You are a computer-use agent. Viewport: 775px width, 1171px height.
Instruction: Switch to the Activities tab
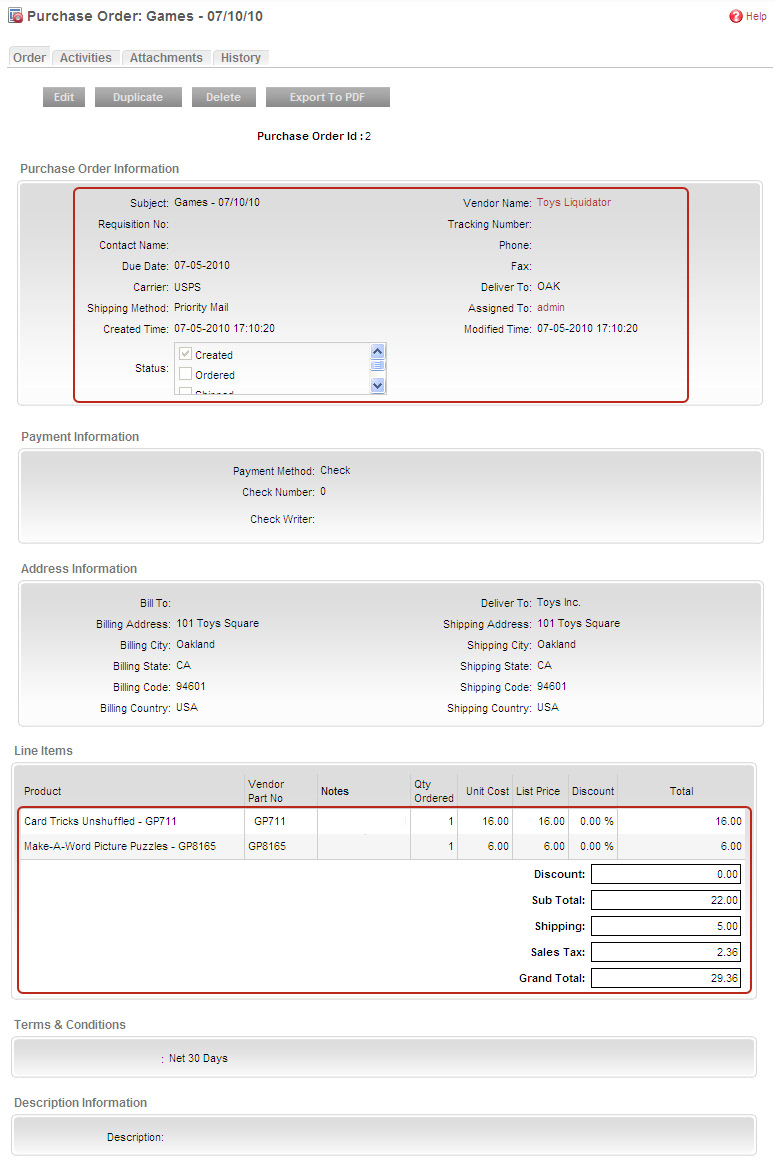pyautogui.click(x=86, y=58)
